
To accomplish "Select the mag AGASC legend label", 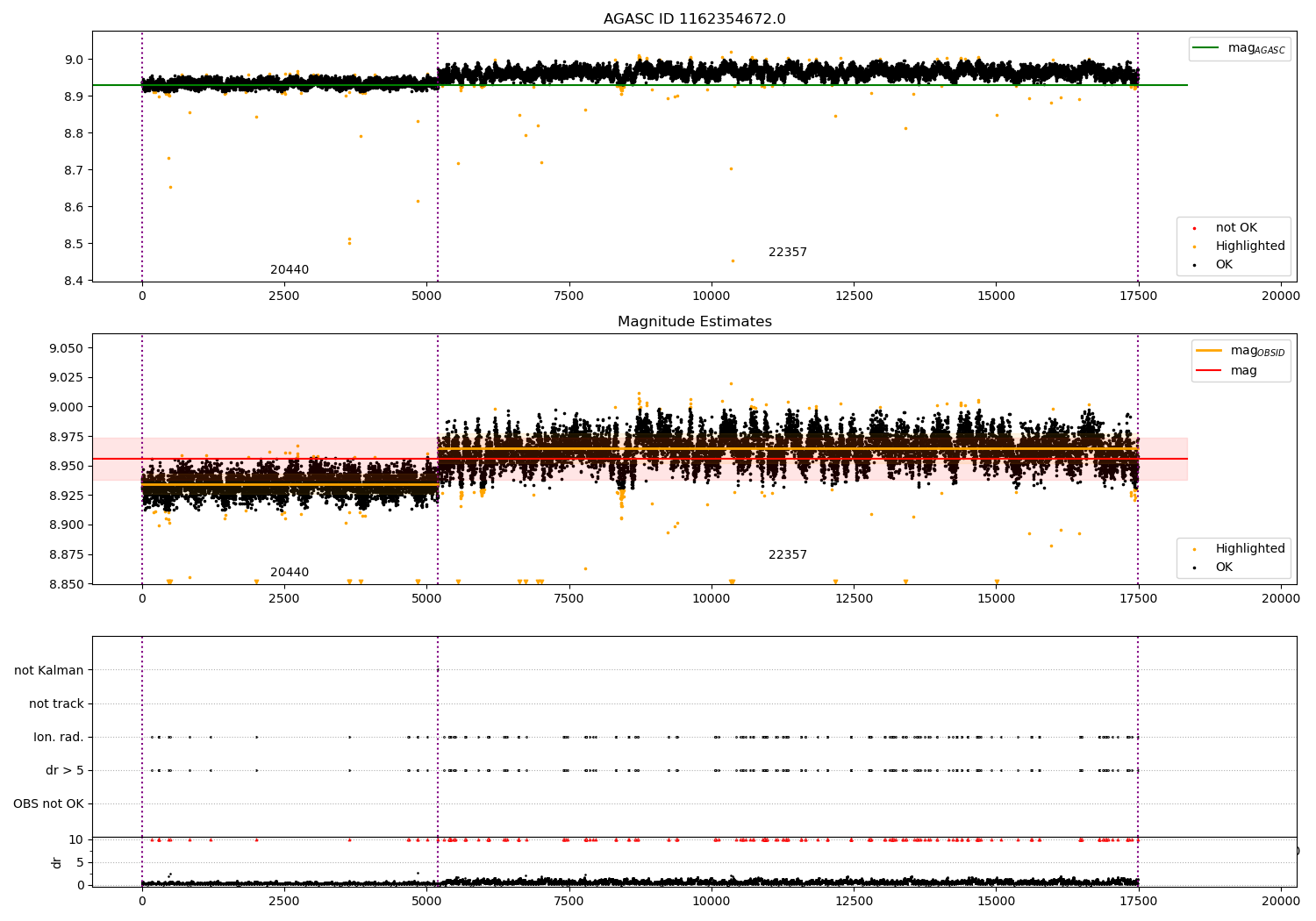I will [1256, 49].
